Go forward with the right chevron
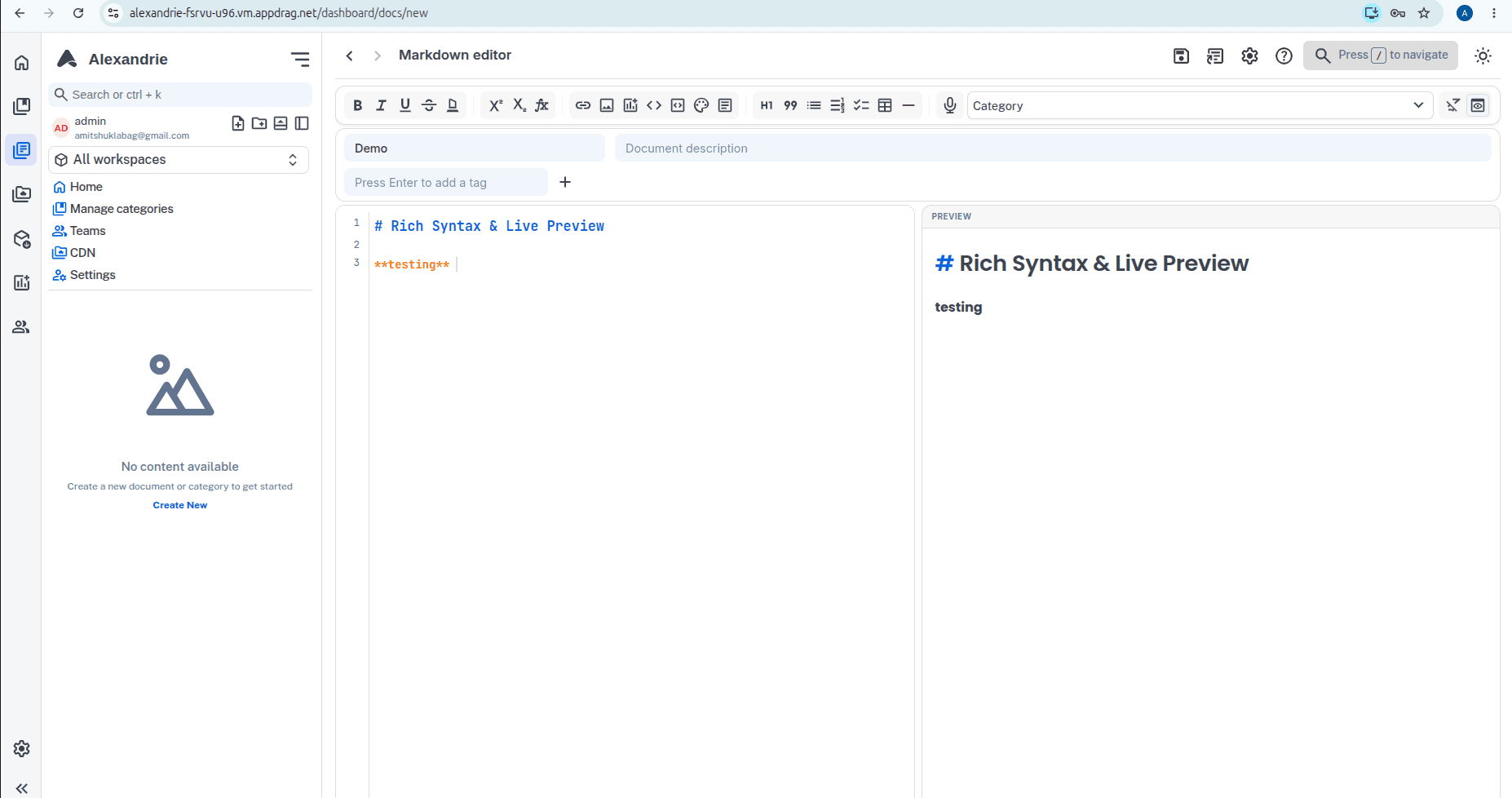This screenshot has height=798, width=1512. (x=377, y=55)
